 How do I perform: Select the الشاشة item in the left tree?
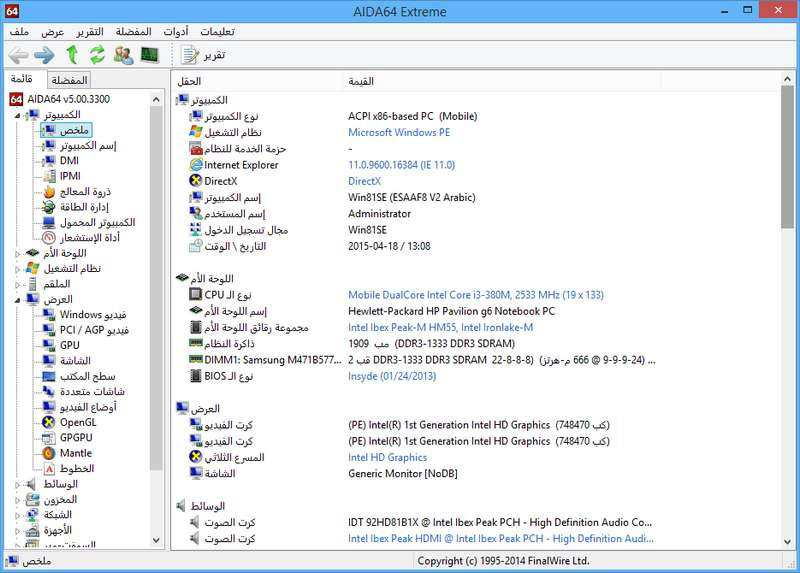(x=75, y=361)
